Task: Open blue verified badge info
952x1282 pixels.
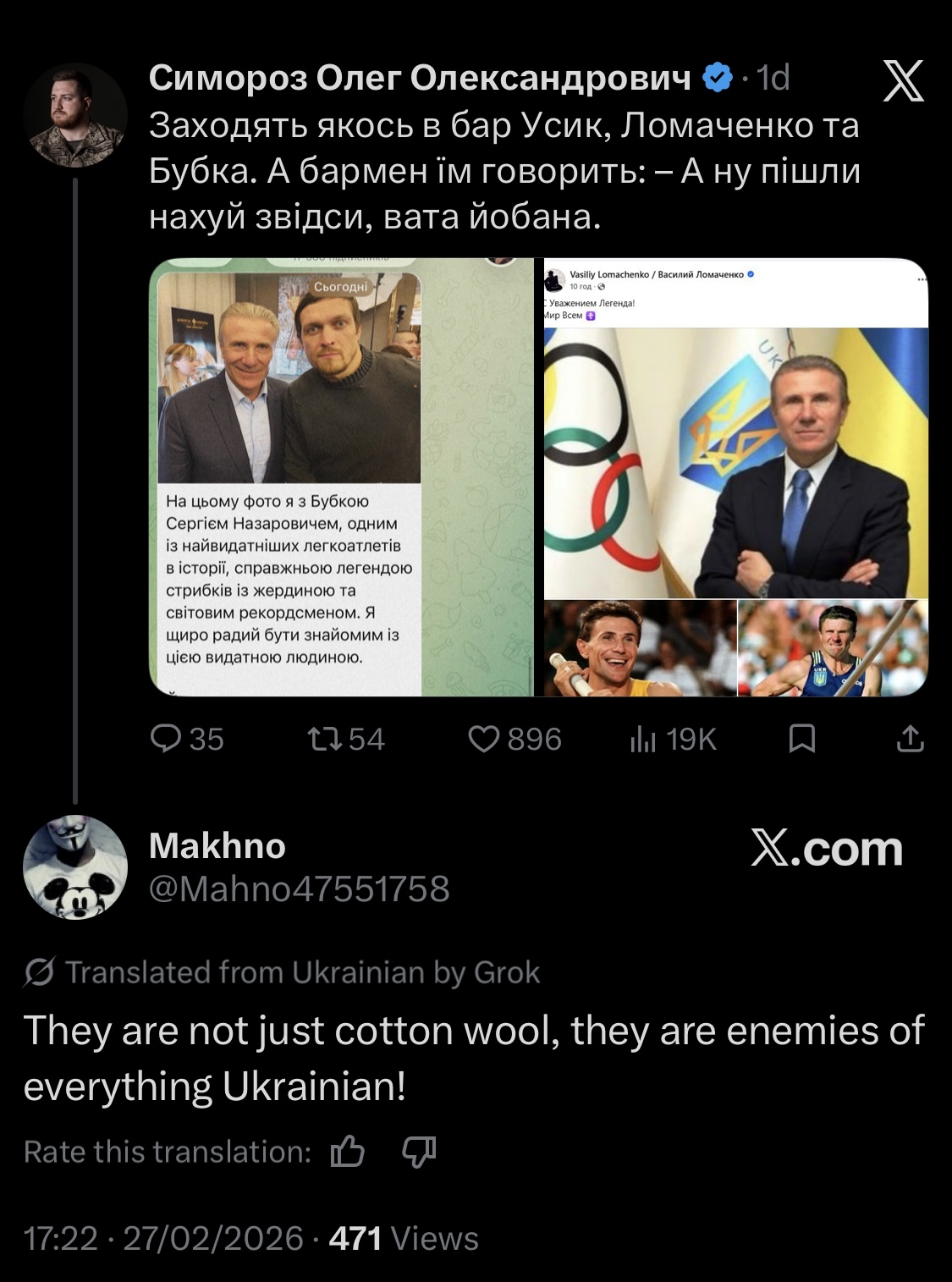Action: [x=718, y=79]
